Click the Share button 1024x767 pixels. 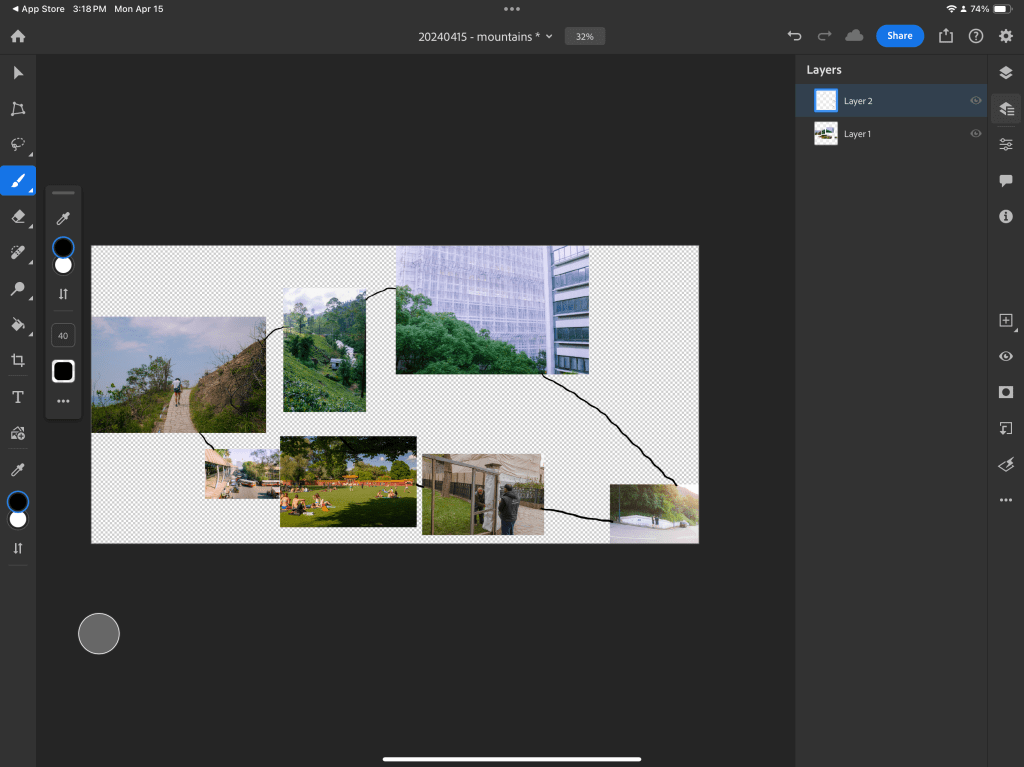pyautogui.click(x=899, y=36)
